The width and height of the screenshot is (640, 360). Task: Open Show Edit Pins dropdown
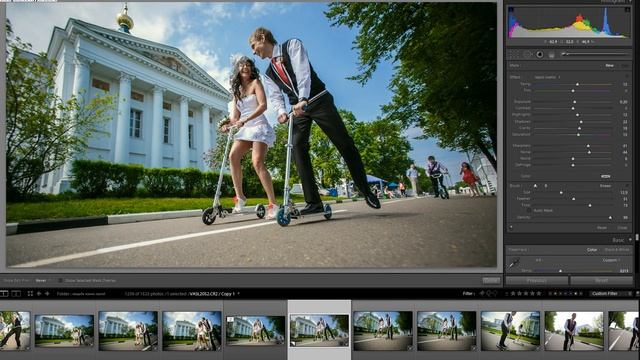click(x=42, y=280)
